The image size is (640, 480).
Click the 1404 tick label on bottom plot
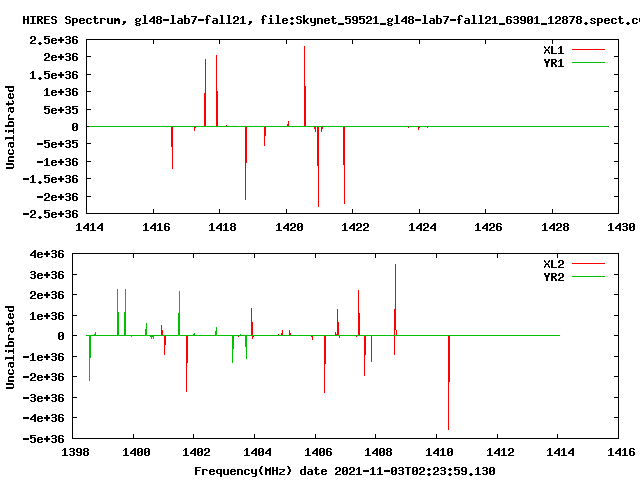click(x=257, y=452)
